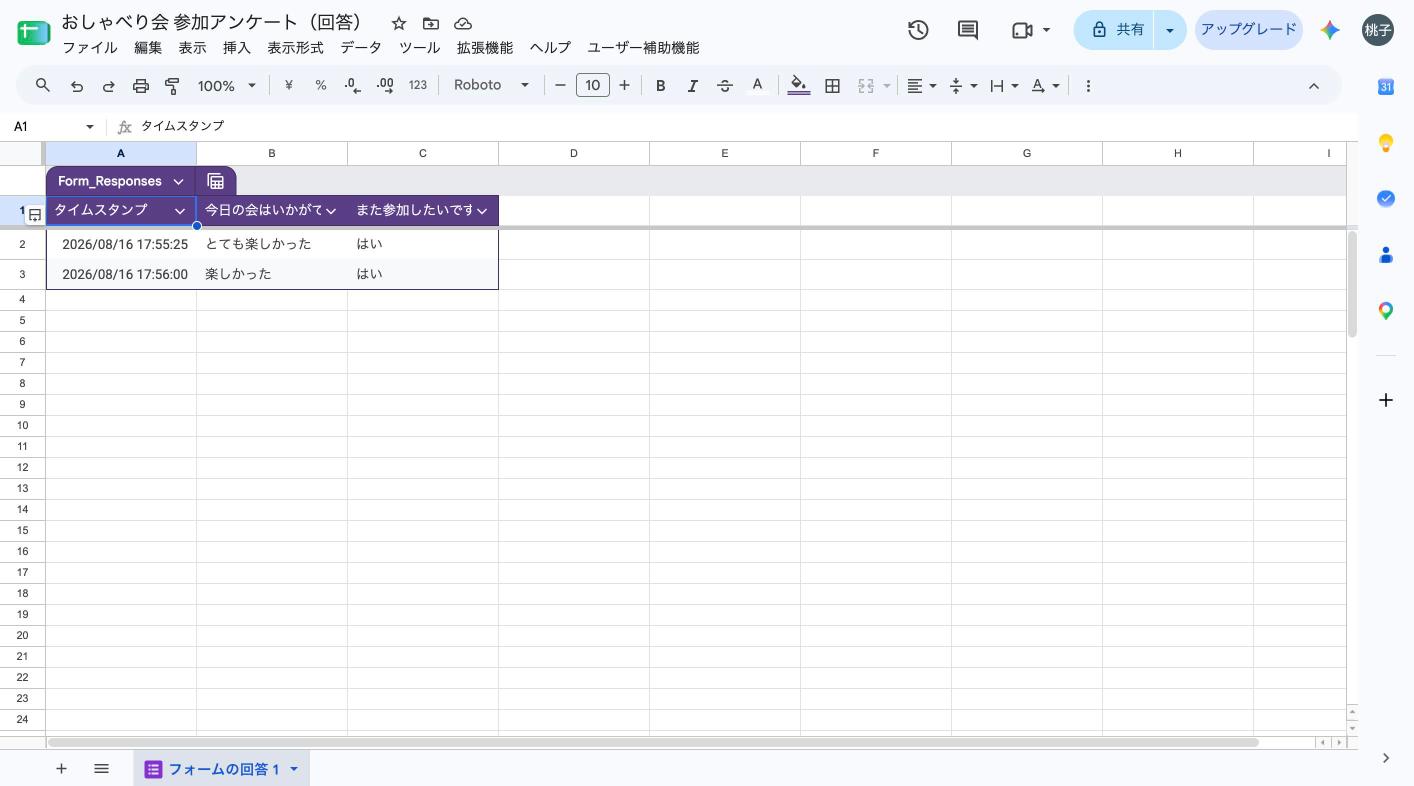The width and height of the screenshot is (1414, 786).
Task: Toggle bold formatting
Action: coord(660,86)
